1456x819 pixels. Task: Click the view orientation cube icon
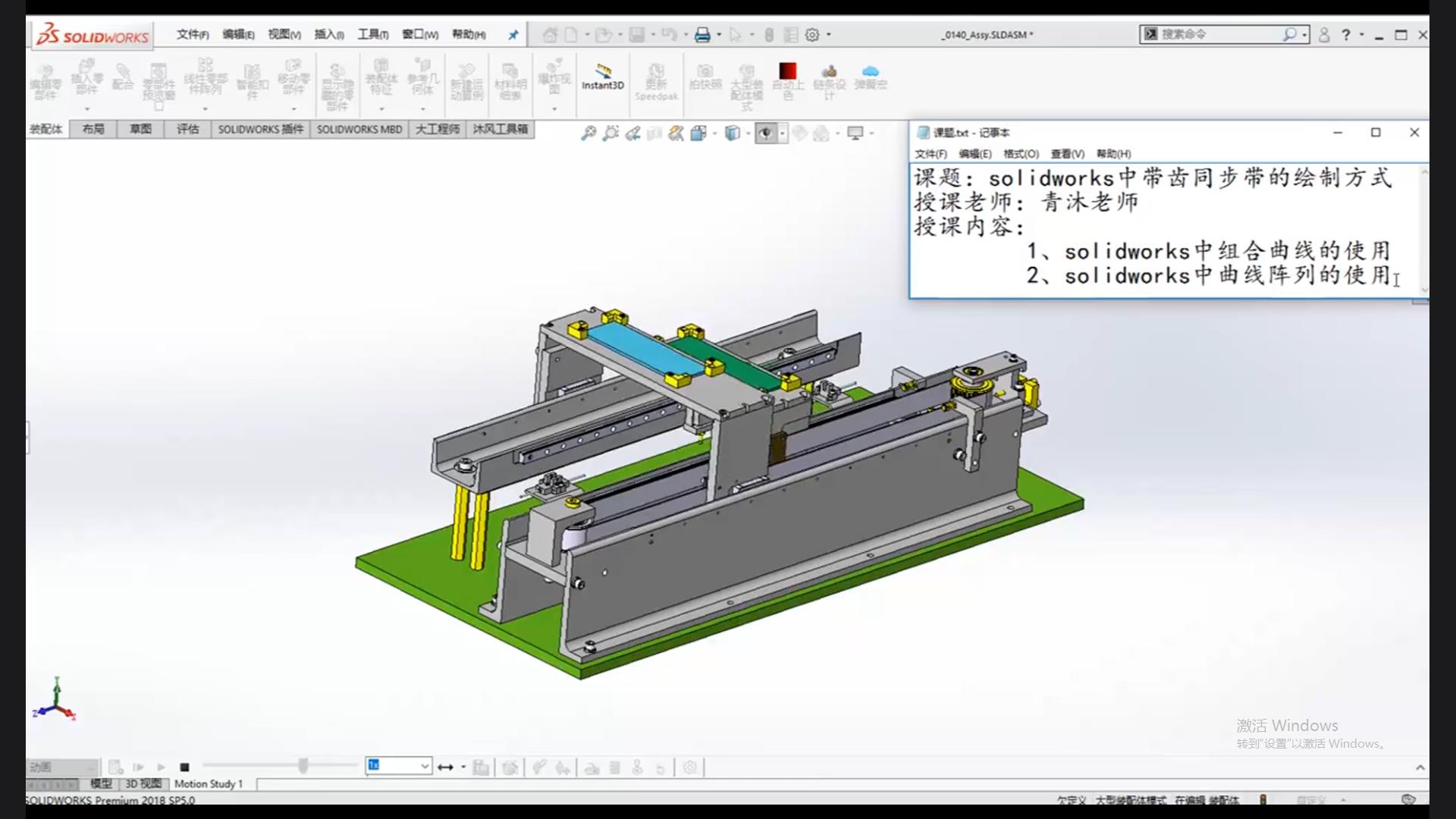pyautogui.click(x=698, y=133)
